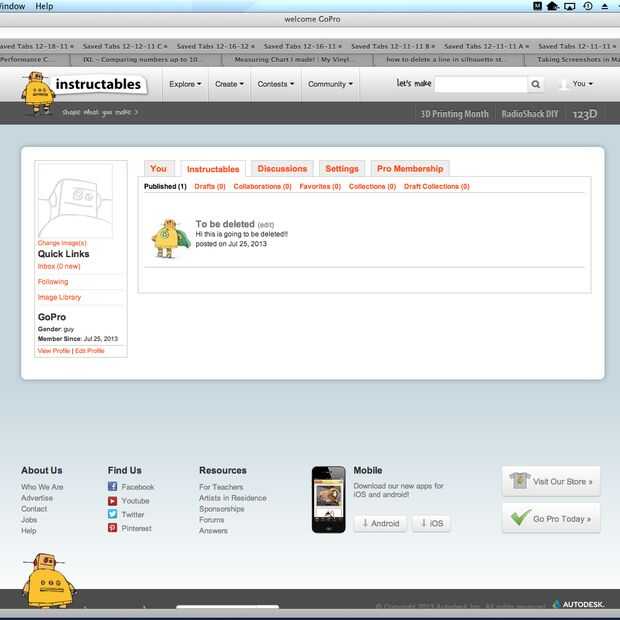Click the Time Machine clock icon in menu bar
The height and width of the screenshot is (620, 620).
[x=588, y=6]
